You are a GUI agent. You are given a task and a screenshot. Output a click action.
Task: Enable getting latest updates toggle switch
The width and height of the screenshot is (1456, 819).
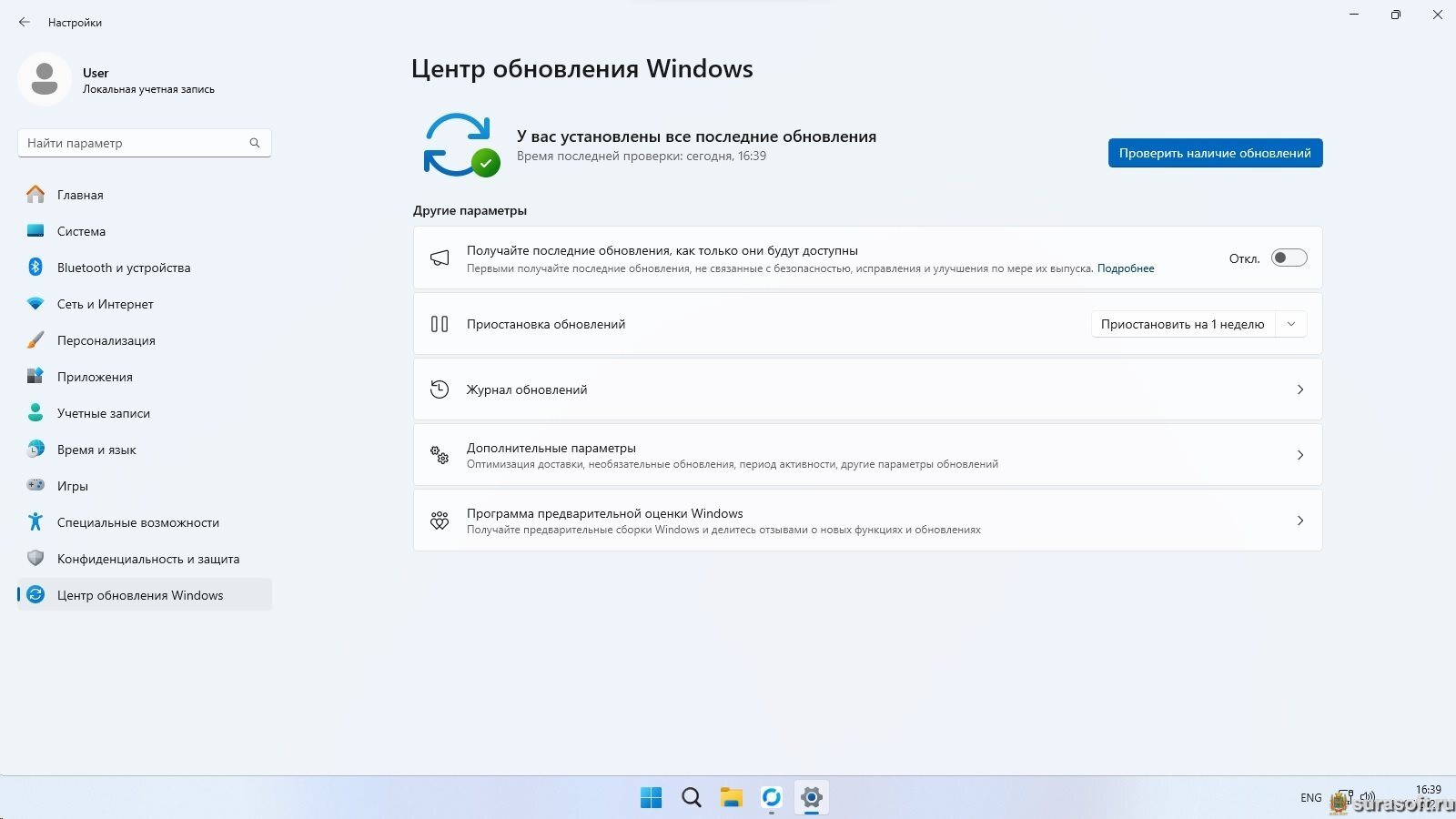tap(1289, 258)
